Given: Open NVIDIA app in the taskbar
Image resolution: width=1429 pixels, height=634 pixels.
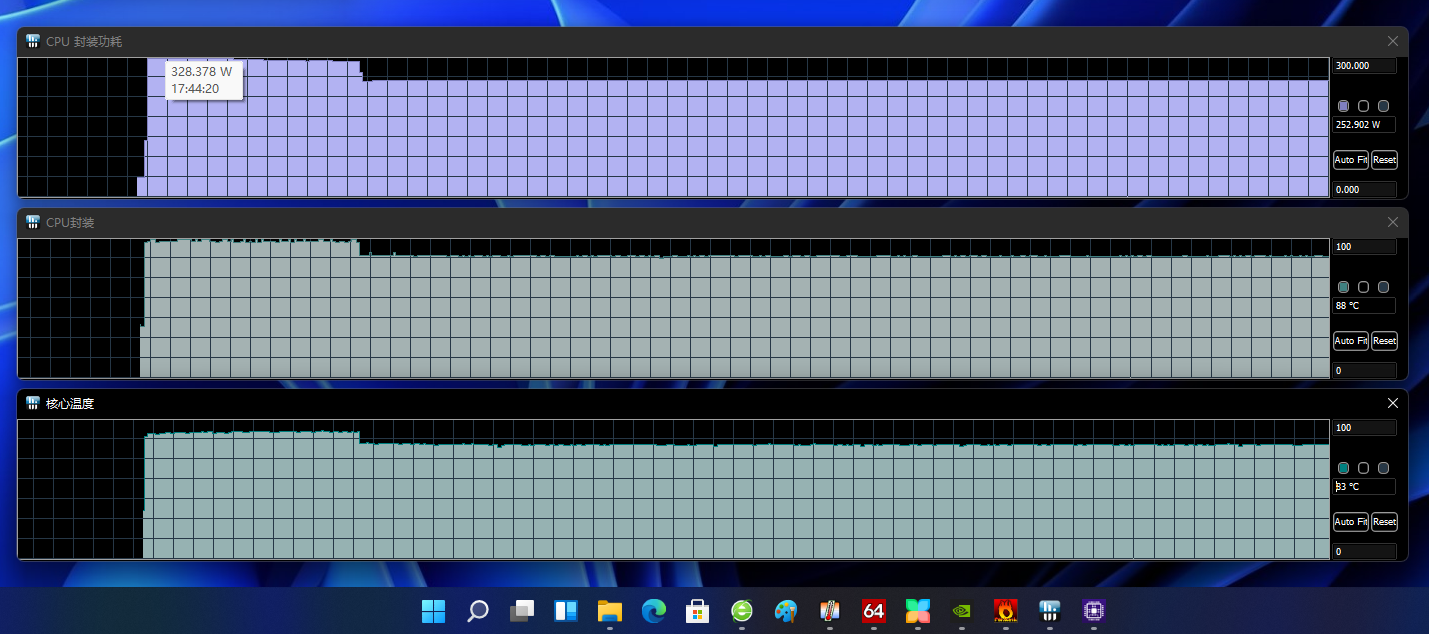Looking at the screenshot, I should [x=961, y=610].
